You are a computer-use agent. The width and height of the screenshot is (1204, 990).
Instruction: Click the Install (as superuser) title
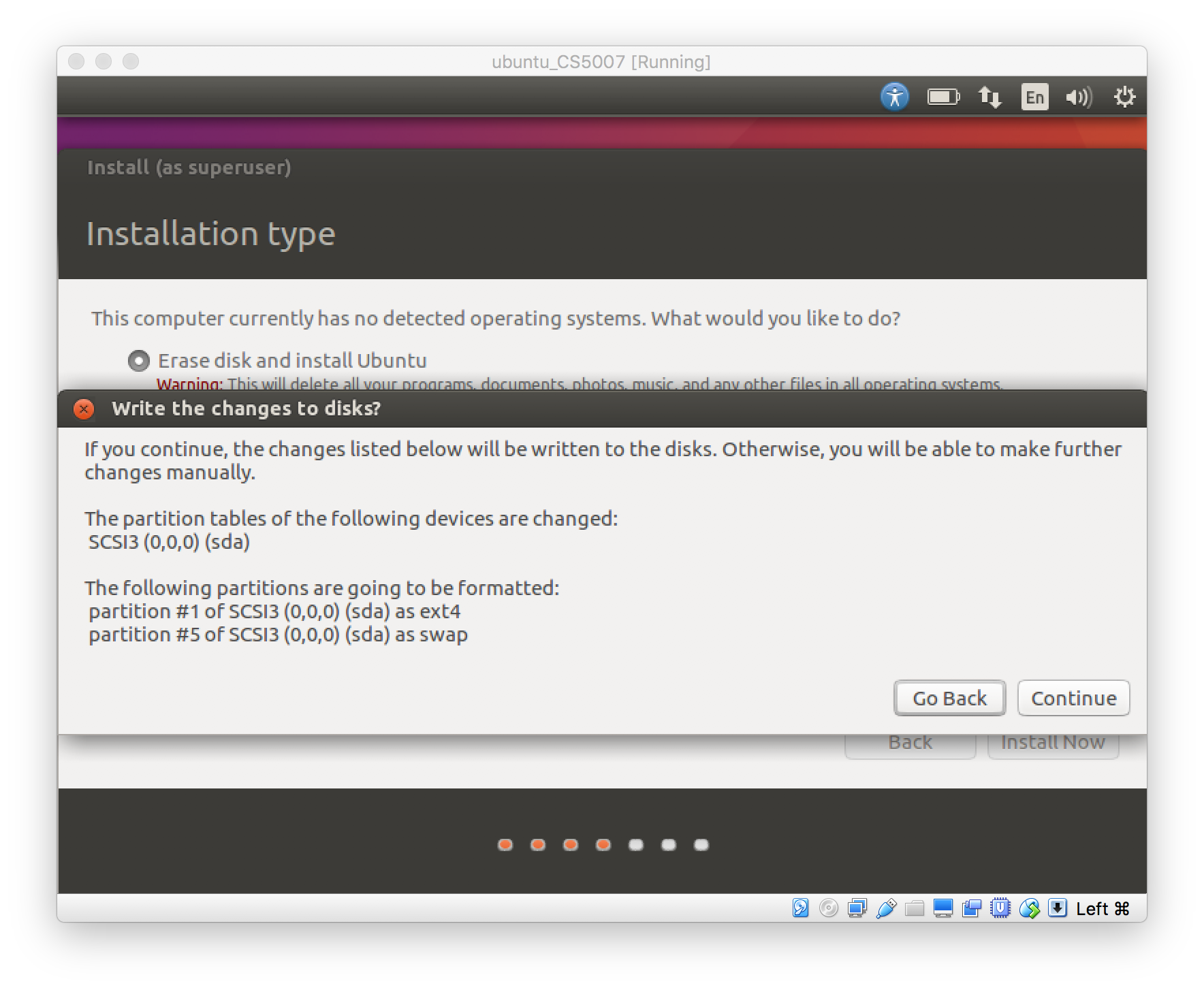[189, 167]
